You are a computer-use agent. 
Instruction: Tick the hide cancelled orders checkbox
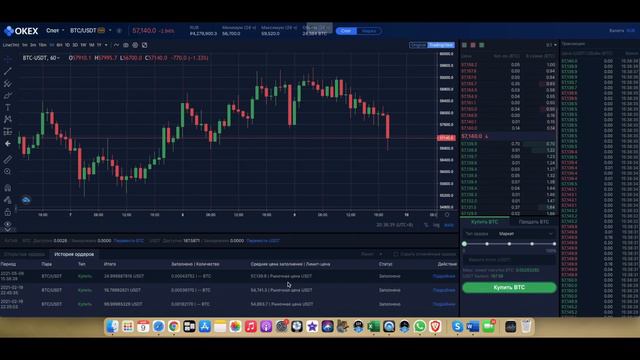click(x=396, y=254)
